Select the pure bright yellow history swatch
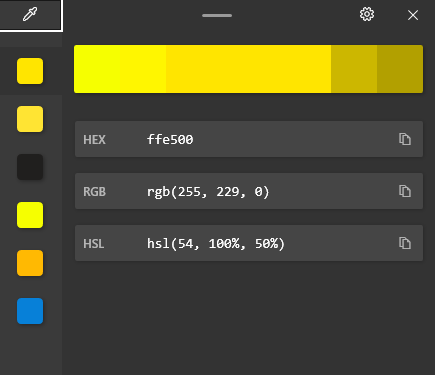The height and width of the screenshot is (375, 435). [30, 215]
